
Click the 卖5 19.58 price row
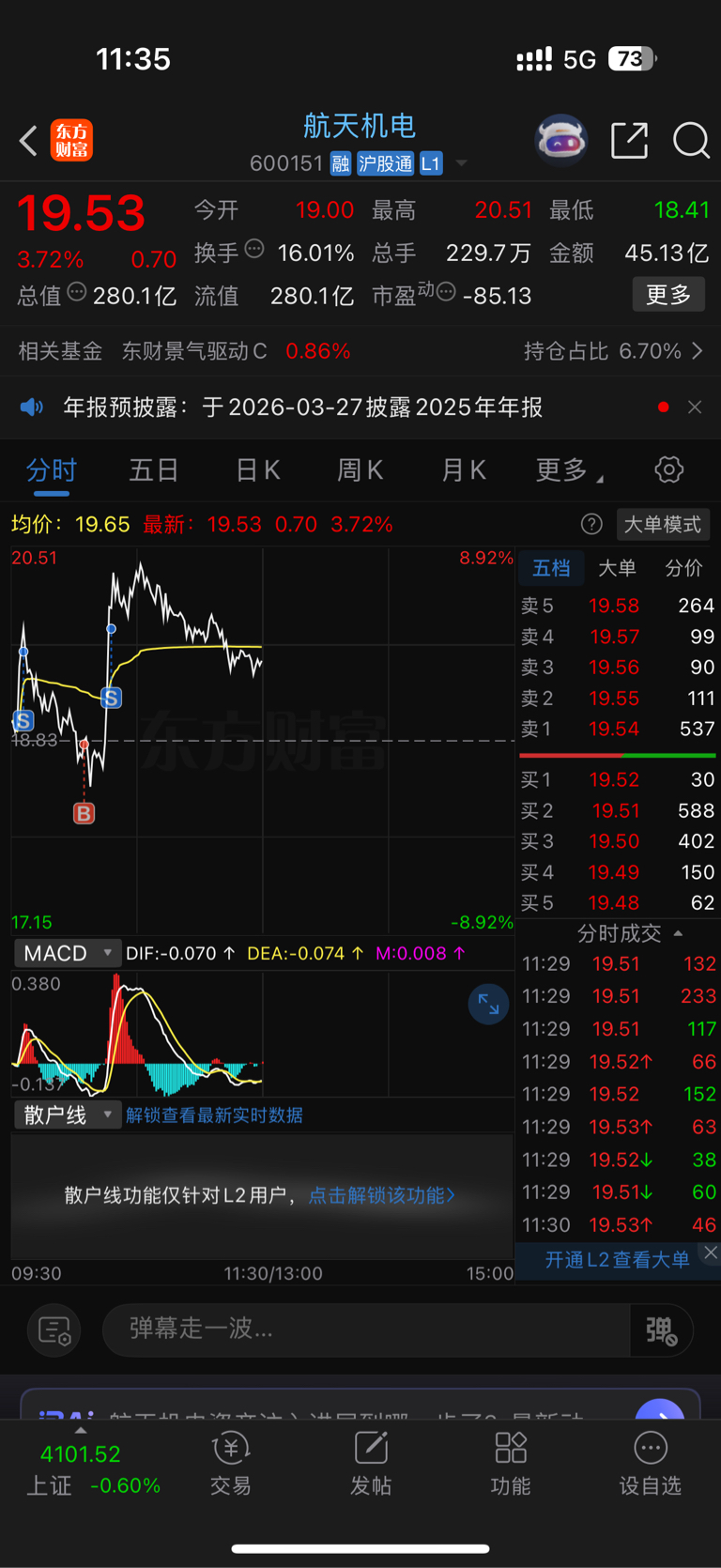618,606
